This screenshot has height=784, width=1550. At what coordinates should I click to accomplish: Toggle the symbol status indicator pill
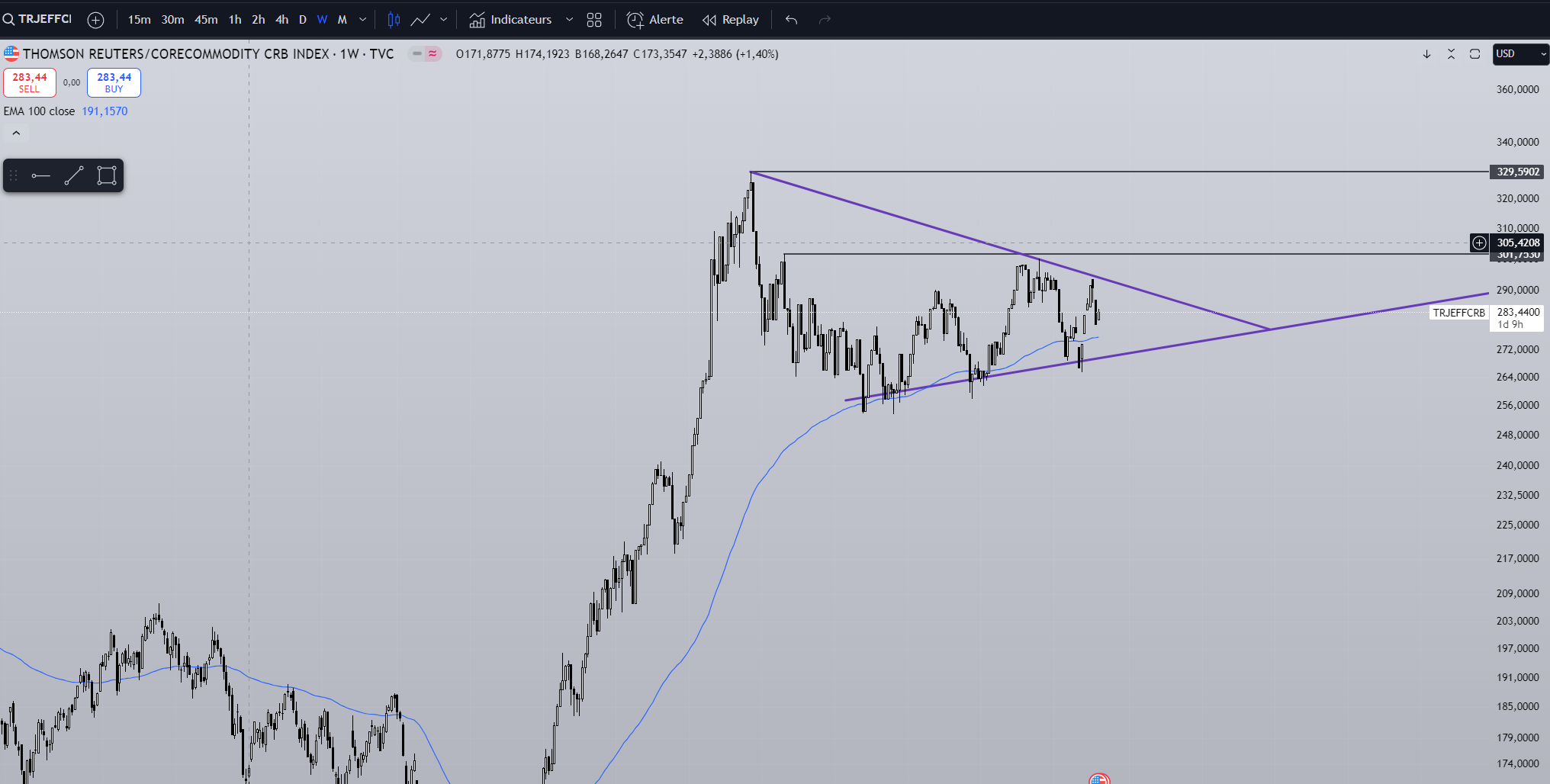(x=425, y=53)
